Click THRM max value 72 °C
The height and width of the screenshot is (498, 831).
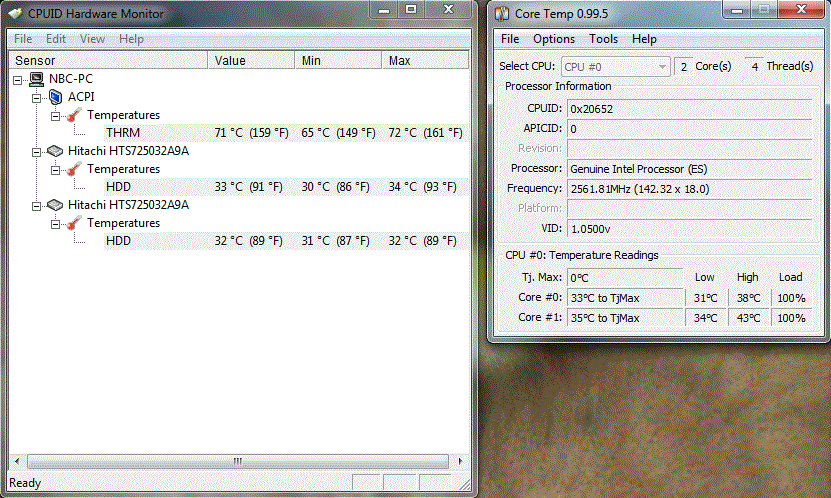tap(425, 133)
